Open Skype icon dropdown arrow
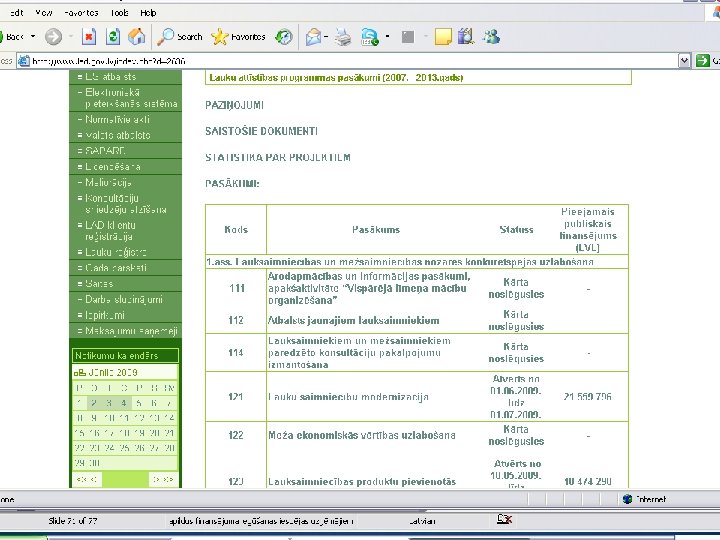 click(x=388, y=36)
